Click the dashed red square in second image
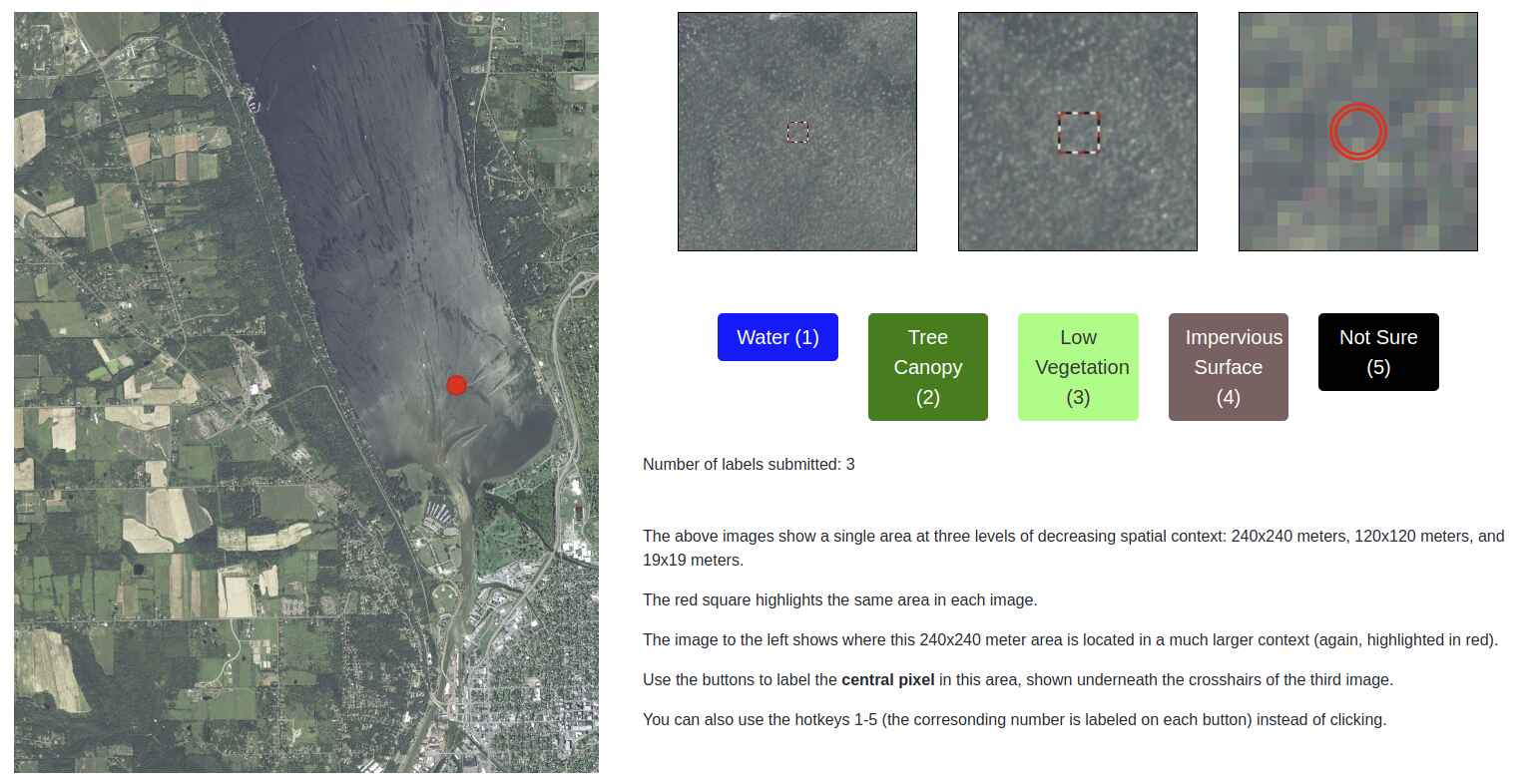This screenshot has width=1536, height=784. [1079, 133]
